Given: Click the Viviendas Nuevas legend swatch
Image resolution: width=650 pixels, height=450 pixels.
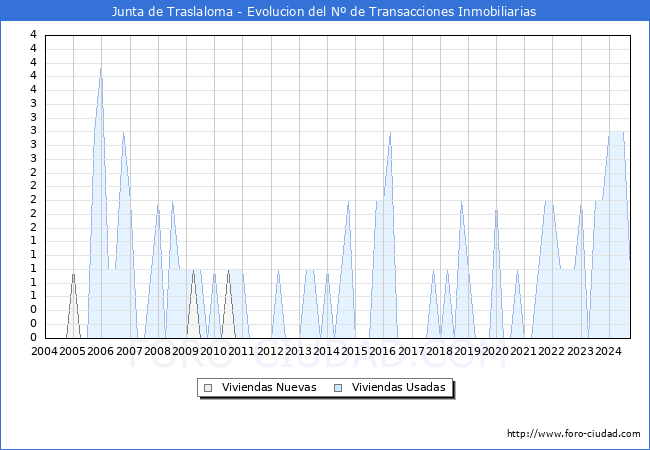Looking at the screenshot, I should coord(208,388).
